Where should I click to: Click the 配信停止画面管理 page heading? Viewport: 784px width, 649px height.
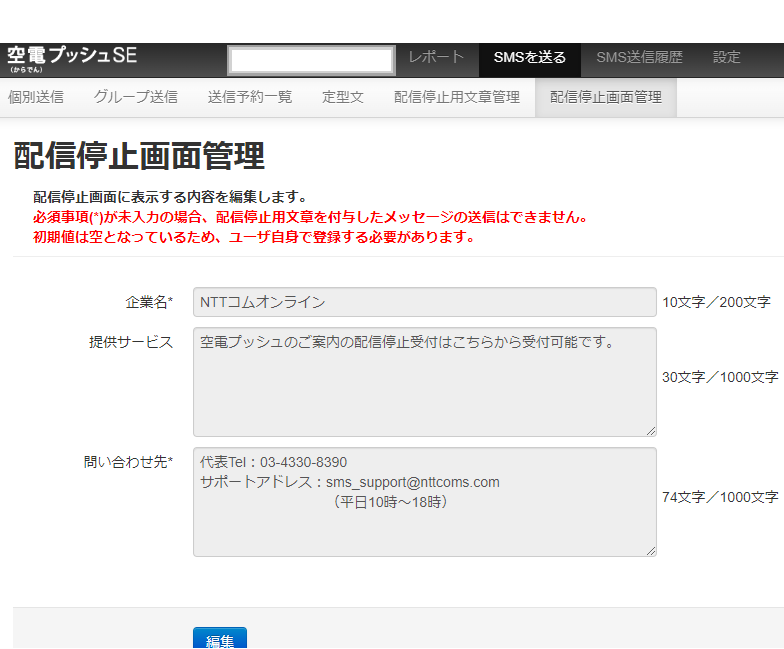pos(139,156)
